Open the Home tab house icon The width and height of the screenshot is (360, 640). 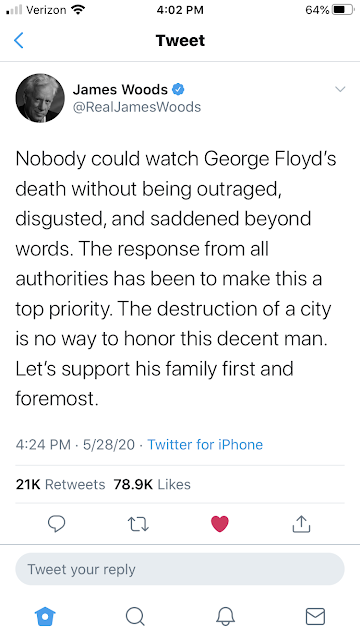click(x=45, y=616)
